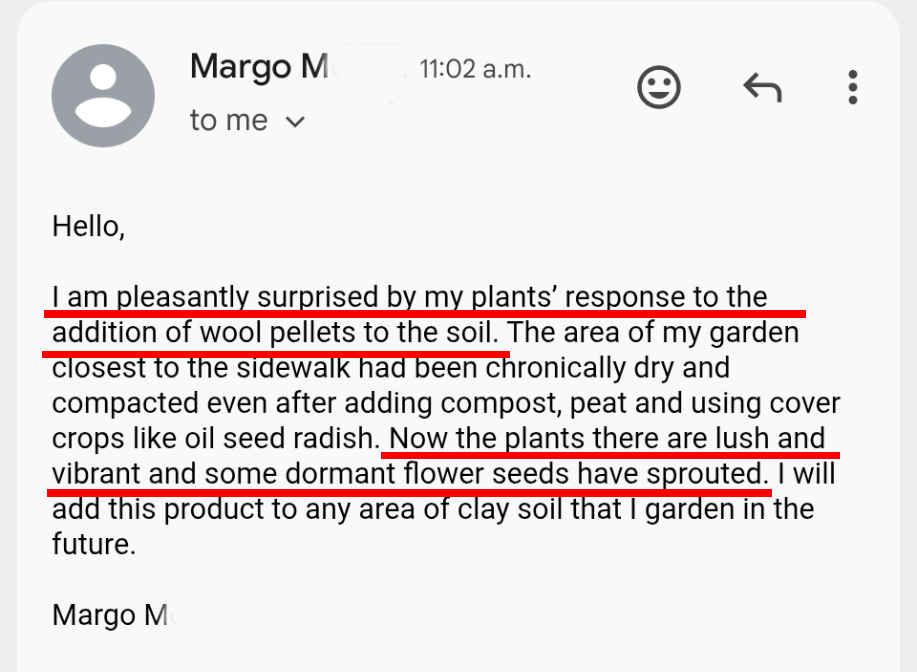
Task: Open the three-dot more options menu
Action: [853, 87]
